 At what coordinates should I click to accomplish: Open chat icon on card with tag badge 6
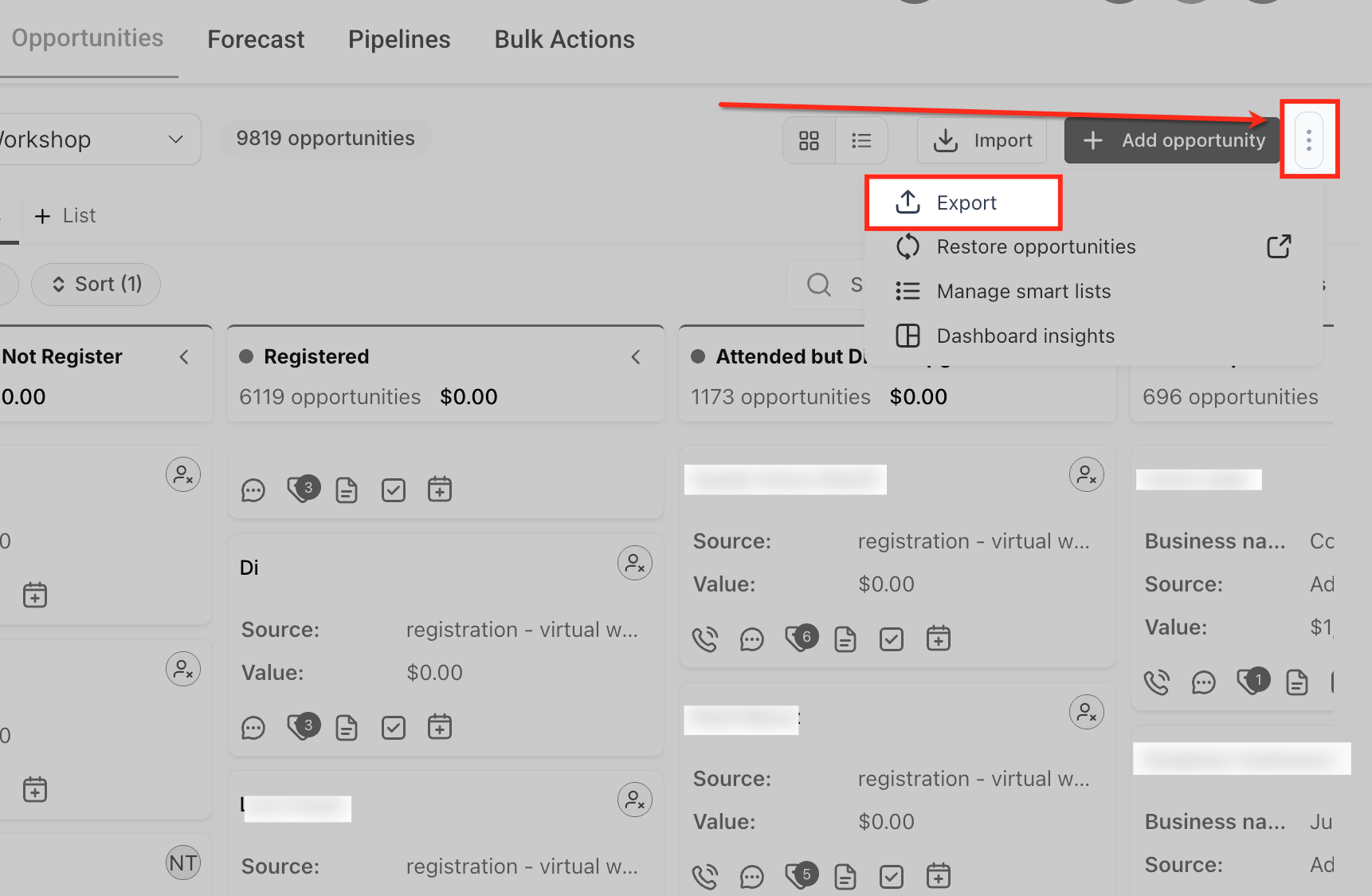click(752, 639)
